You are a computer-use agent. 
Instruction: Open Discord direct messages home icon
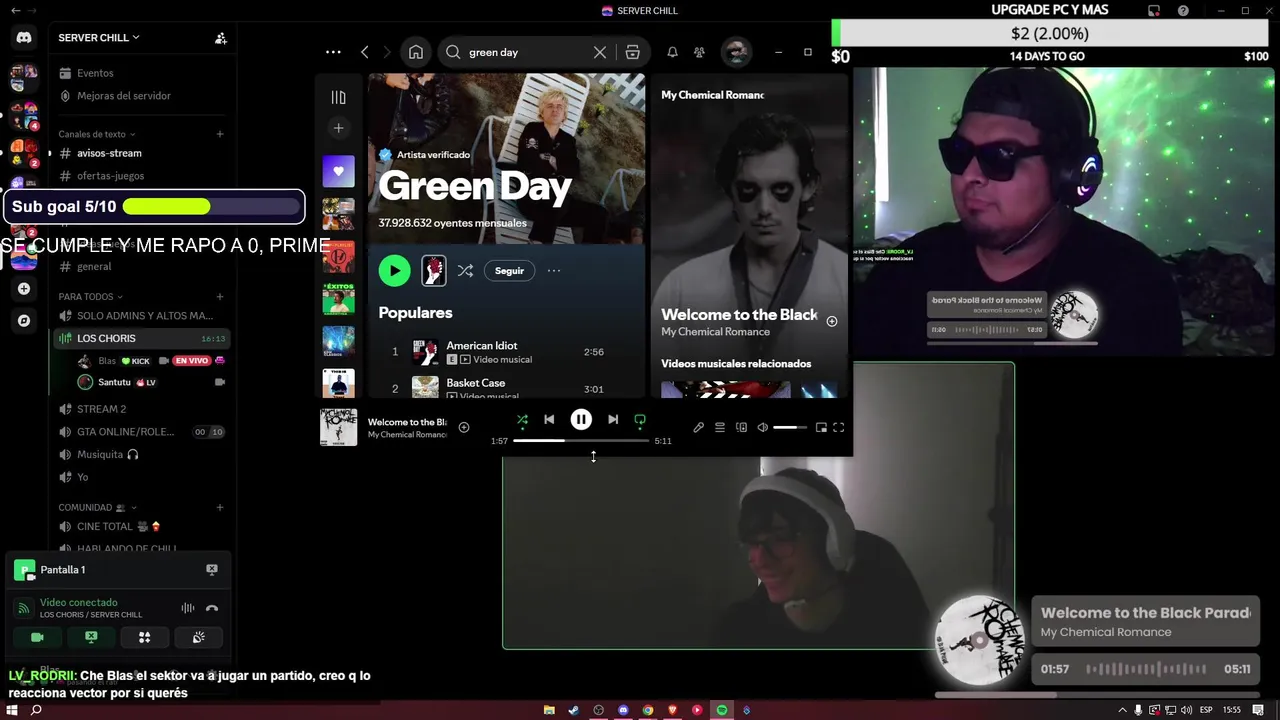click(24, 38)
